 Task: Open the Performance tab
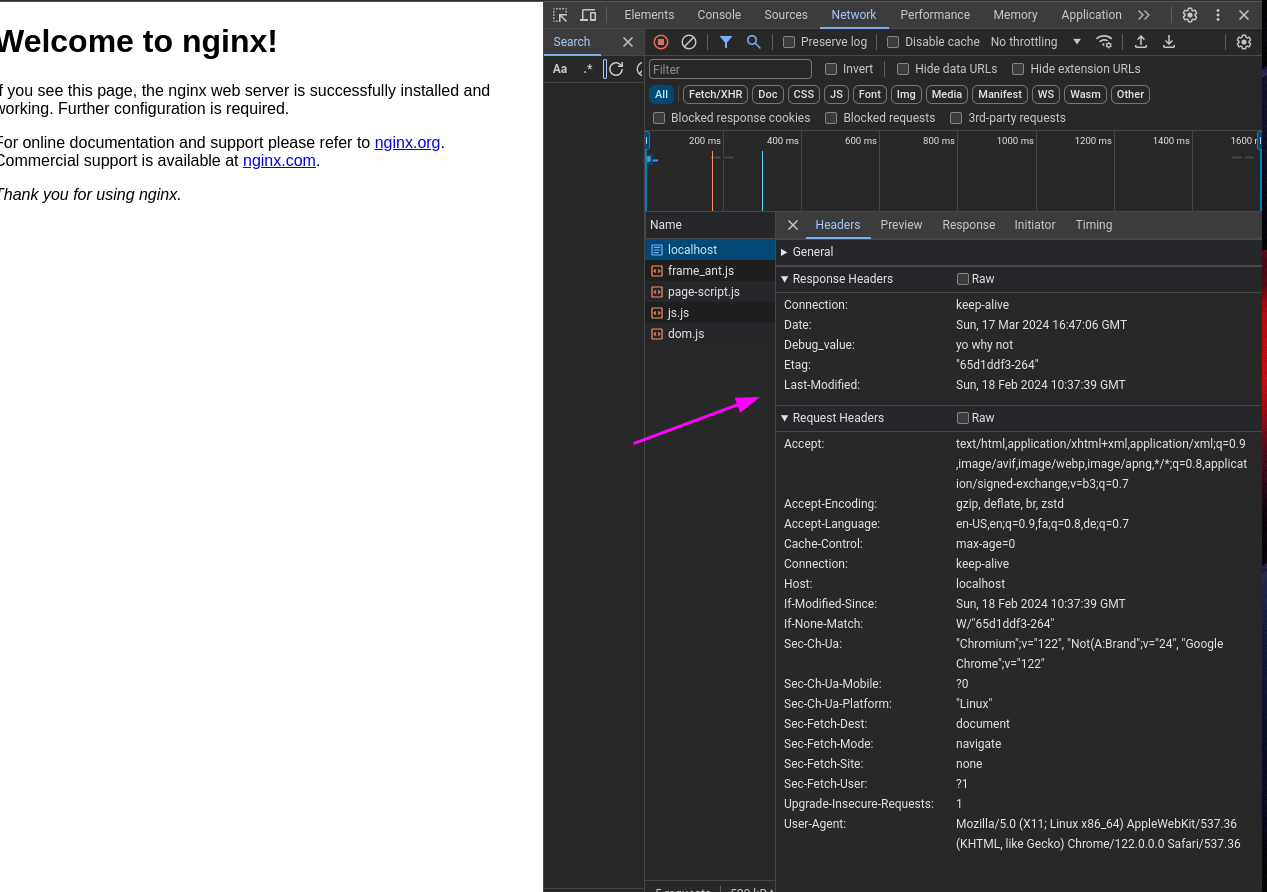(x=935, y=15)
